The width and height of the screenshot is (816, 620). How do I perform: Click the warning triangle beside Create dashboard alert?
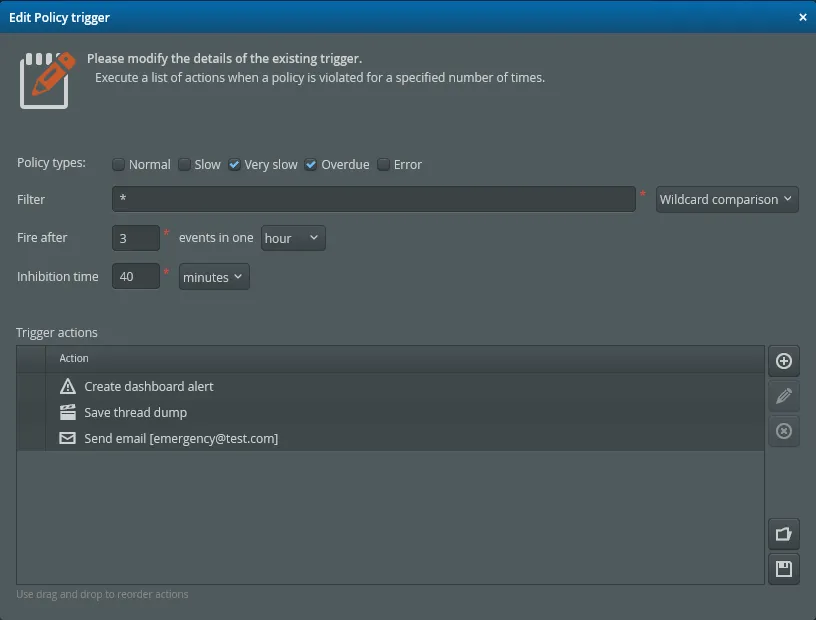[x=67, y=385]
